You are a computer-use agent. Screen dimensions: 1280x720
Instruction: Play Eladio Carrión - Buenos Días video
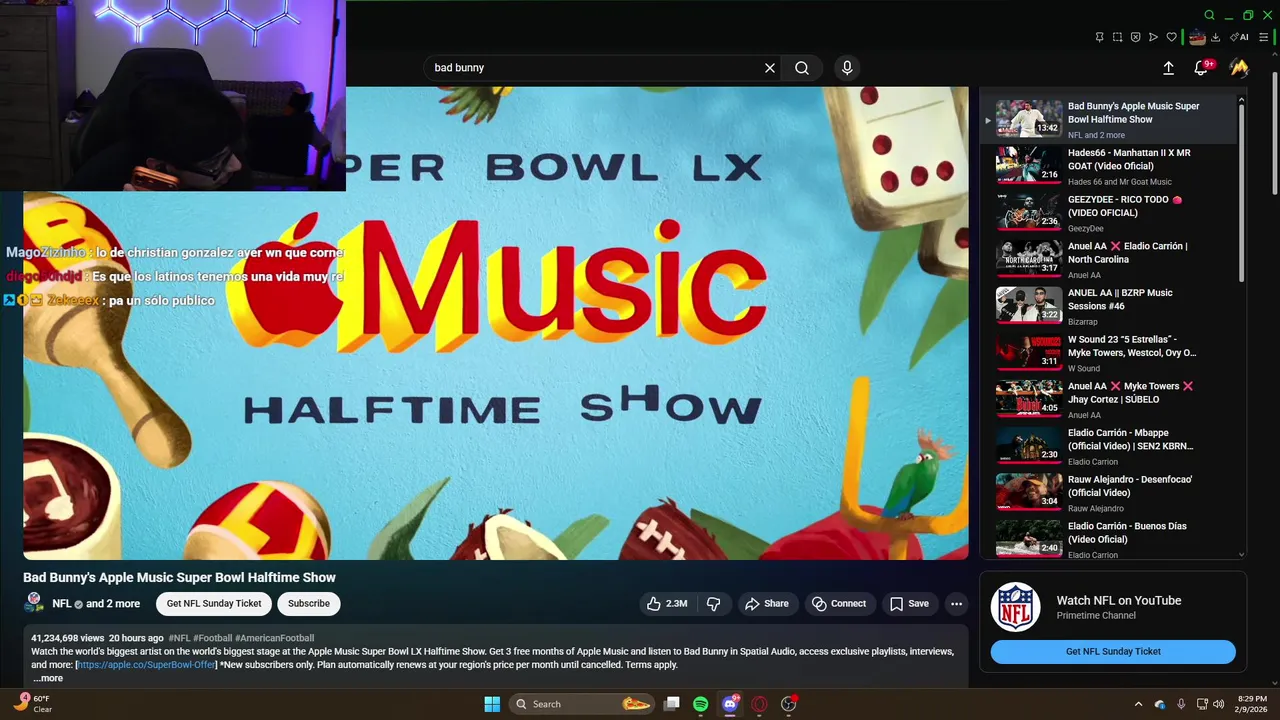click(1108, 538)
